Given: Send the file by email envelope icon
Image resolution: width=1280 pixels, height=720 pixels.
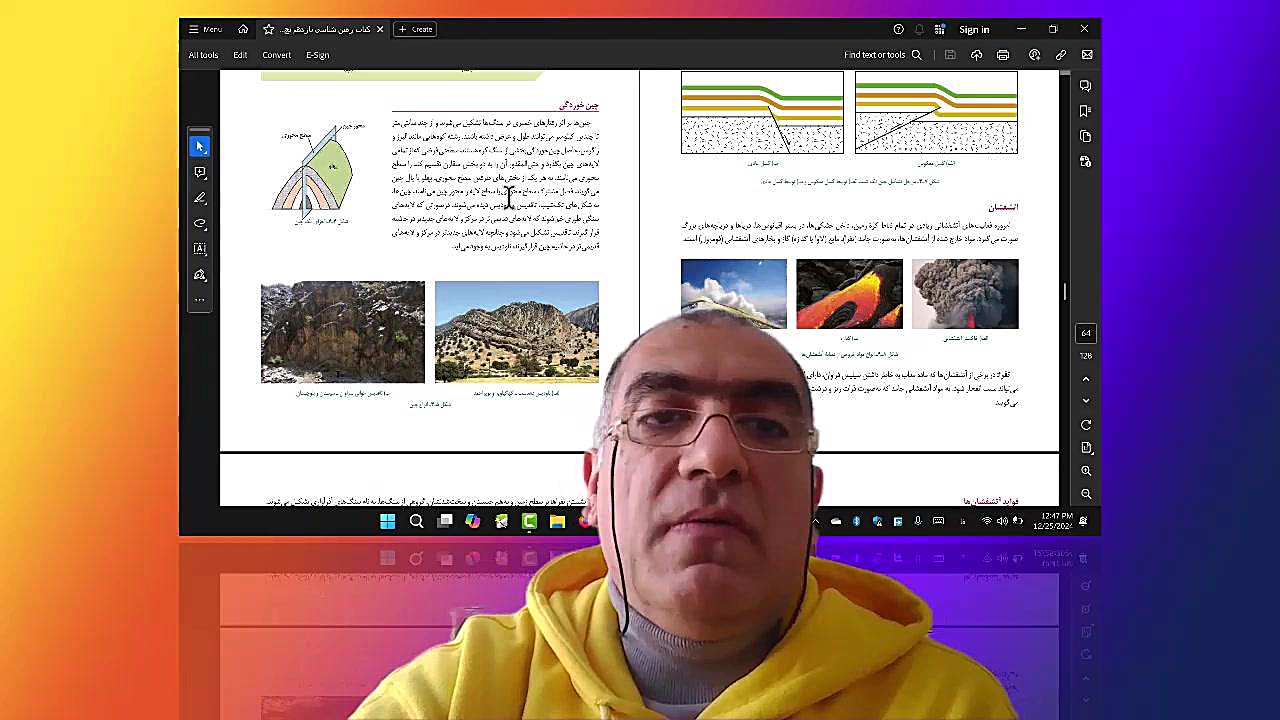Looking at the screenshot, I should click(1087, 55).
